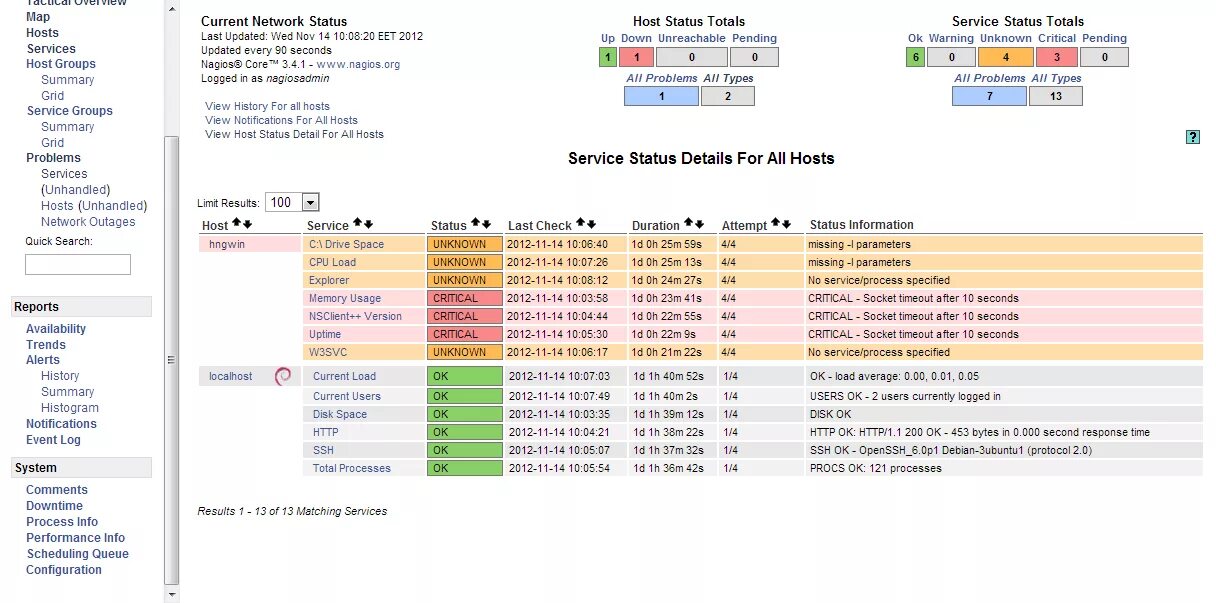
Task: Click inside the Quick Search field
Action: [78, 264]
